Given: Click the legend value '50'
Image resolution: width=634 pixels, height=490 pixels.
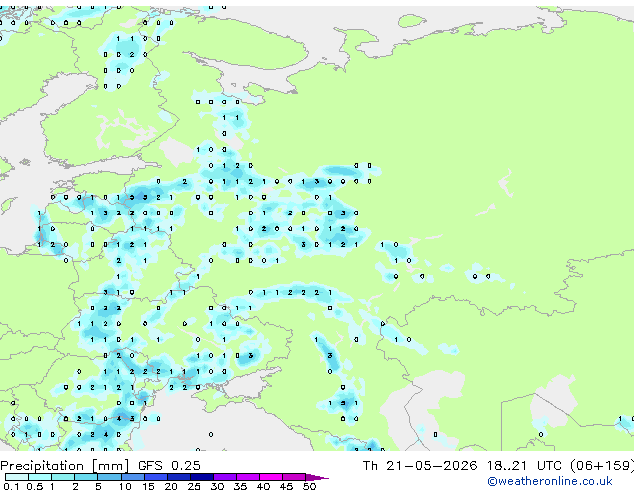Looking at the screenshot, I should pyautogui.click(x=309, y=486).
